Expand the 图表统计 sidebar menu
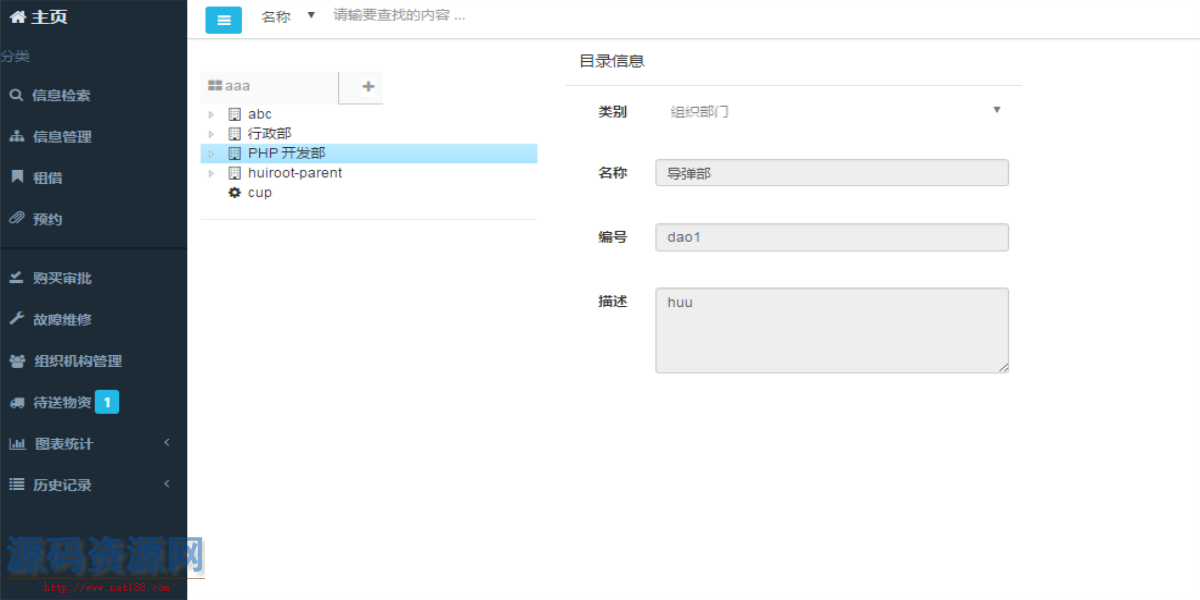 tap(55, 443)
